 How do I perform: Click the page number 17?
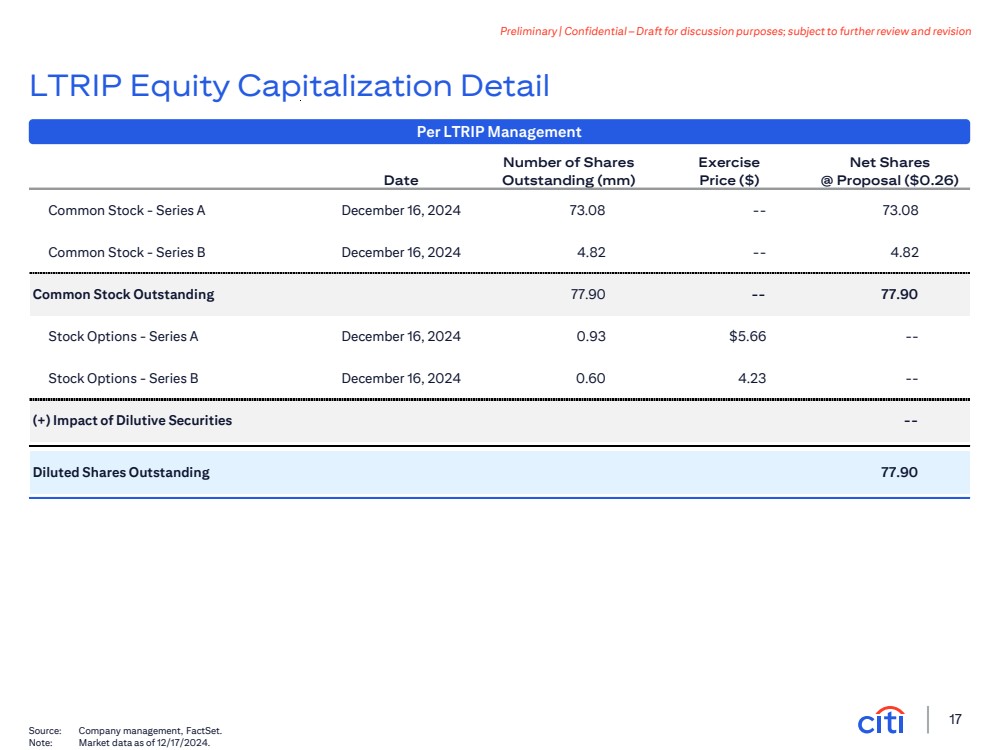click(955, 719)
